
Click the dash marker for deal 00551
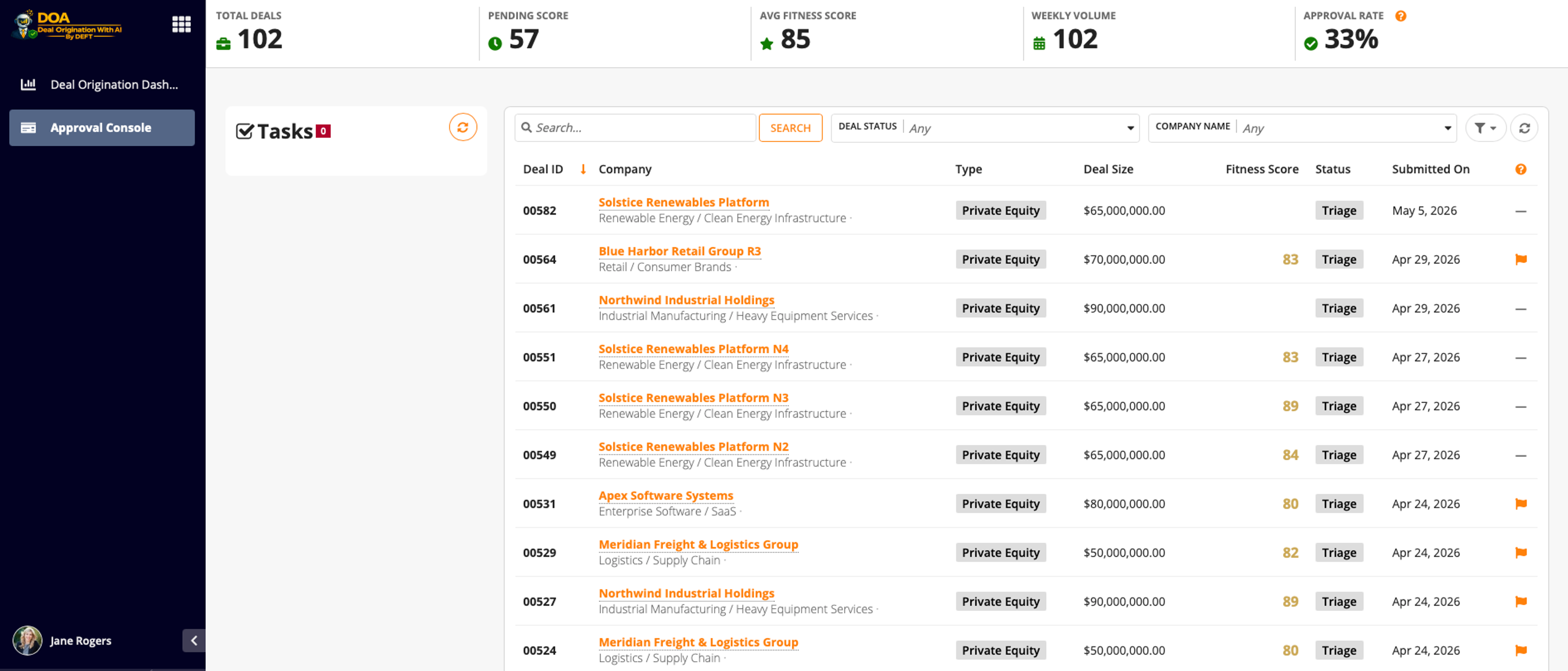(1521, 358)
